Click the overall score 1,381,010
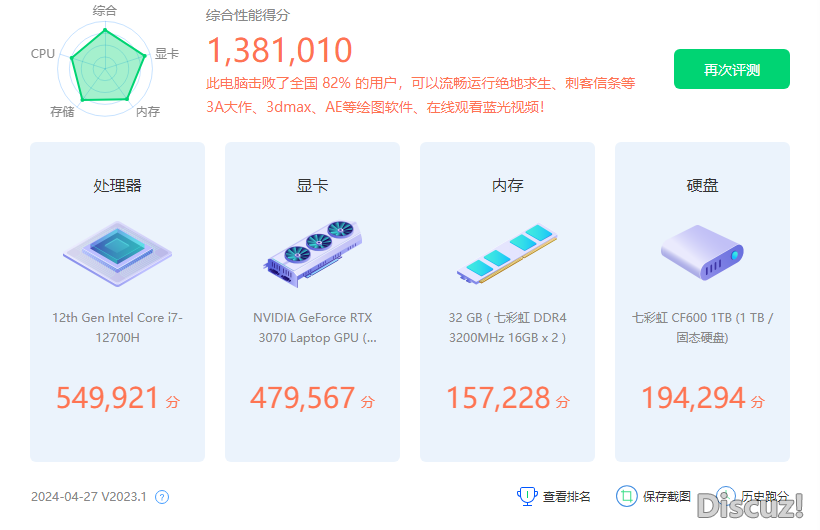The image size is (820, 530). pos(279,50)
